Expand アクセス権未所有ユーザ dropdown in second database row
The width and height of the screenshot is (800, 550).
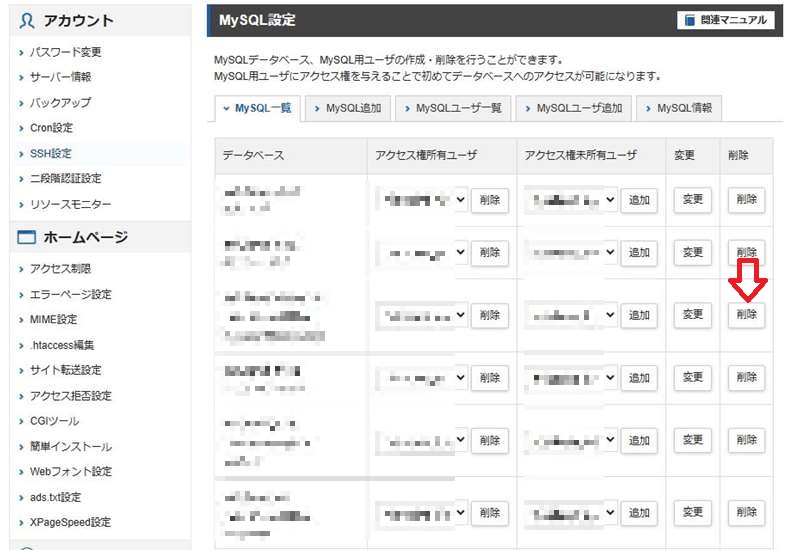point(571,252)
